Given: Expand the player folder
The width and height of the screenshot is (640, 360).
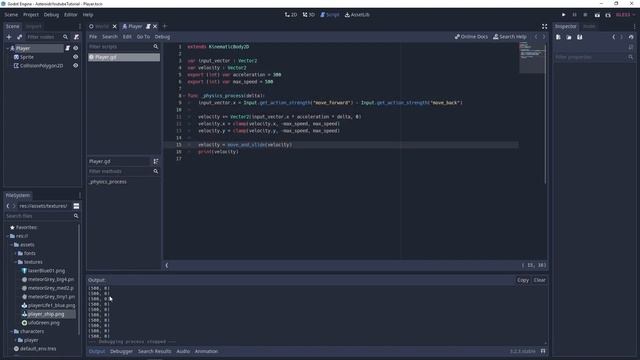Looking at the screenshot, I should [x=16, y=340].
